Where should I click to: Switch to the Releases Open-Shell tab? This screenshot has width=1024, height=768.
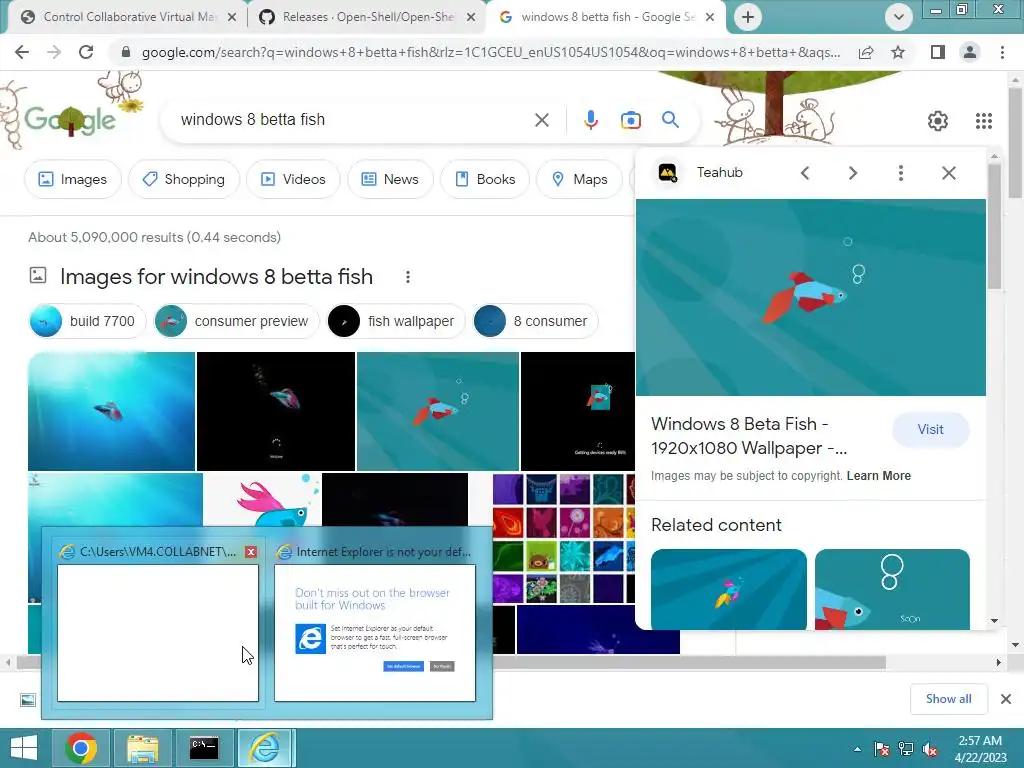pyautogui.click(x=367, y=17)
